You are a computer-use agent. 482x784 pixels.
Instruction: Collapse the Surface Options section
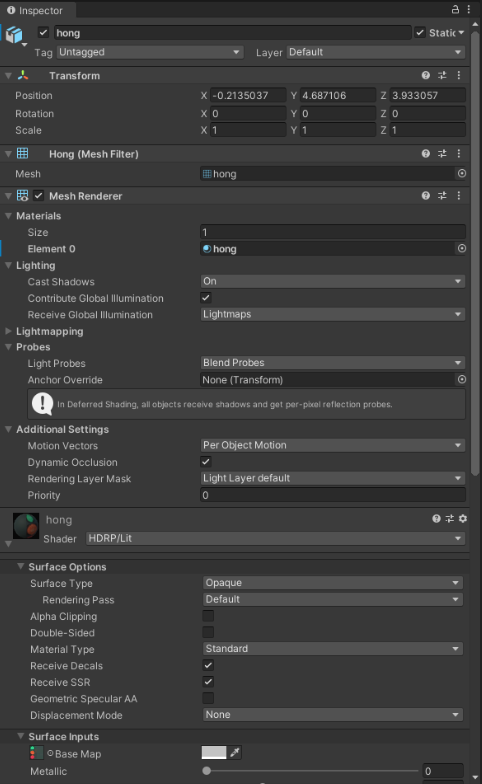20,566
